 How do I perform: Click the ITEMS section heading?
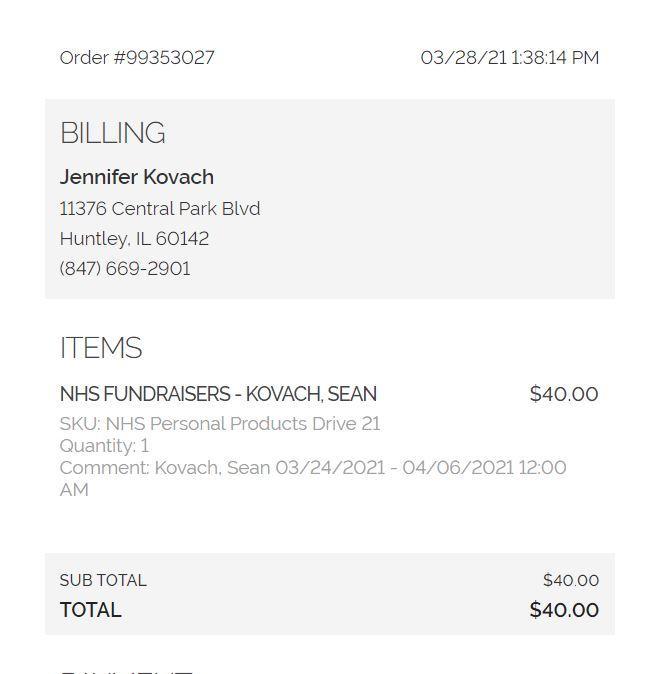point(101,348)
